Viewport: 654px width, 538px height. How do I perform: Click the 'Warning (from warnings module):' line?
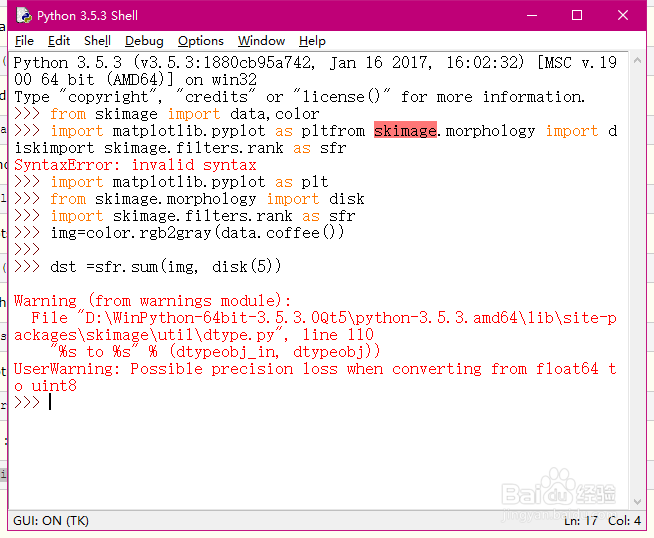point(153,301)
